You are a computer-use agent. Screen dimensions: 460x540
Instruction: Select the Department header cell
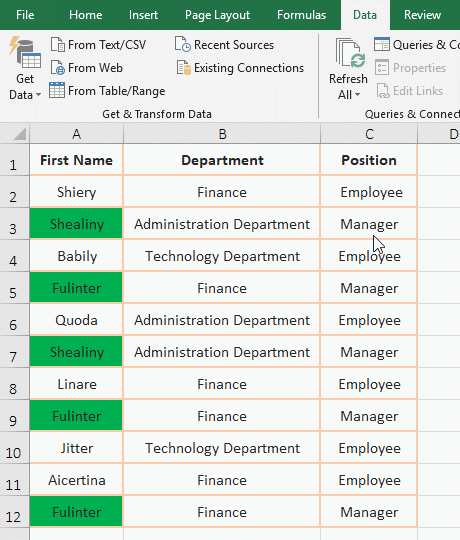[222, 160]
